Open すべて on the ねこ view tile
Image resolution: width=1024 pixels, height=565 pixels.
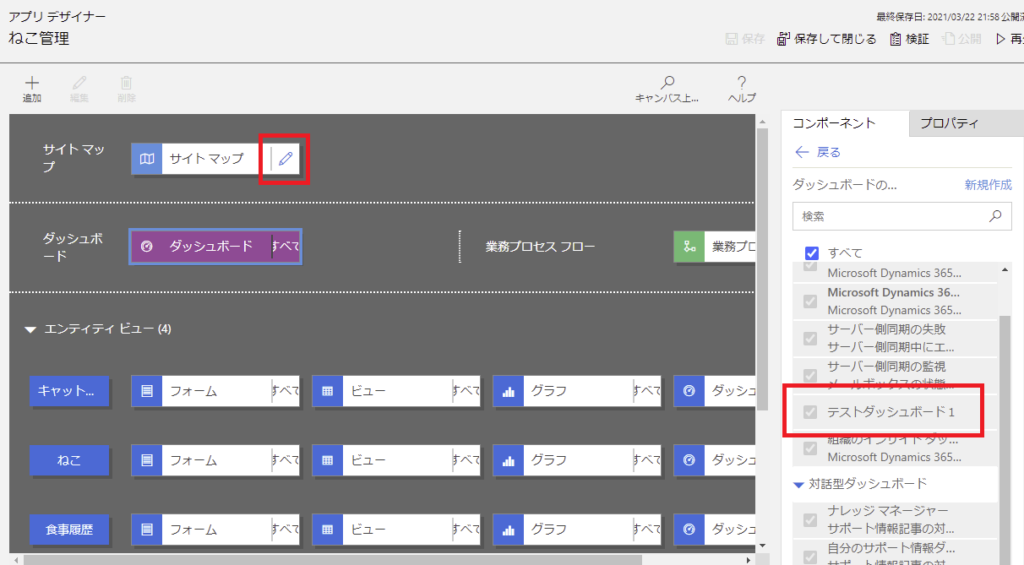pyautogui.click(x=466, y=460)
